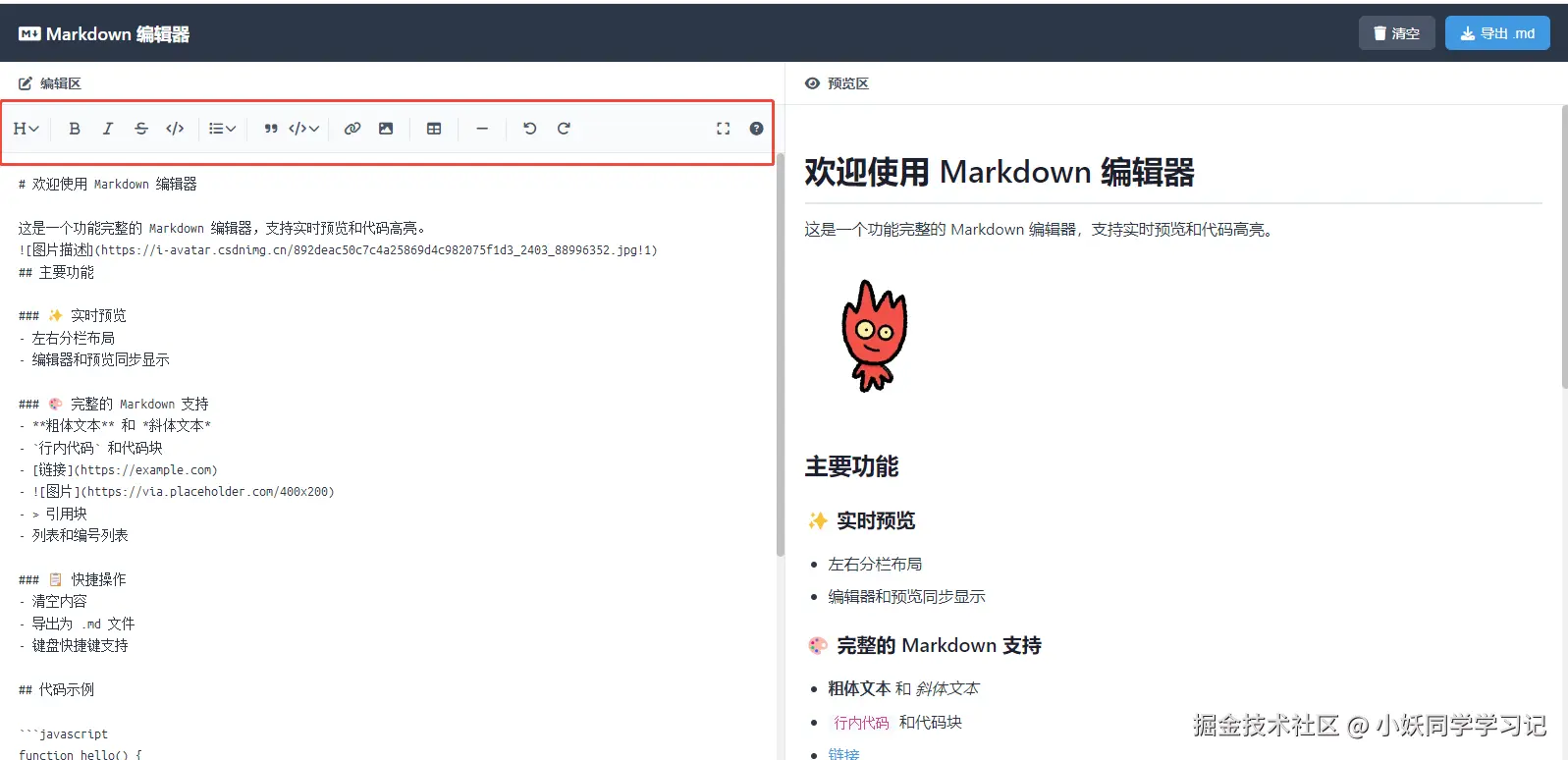Click the '[链接](https://example.com)' editor line
1568x760 pixels.
point(118,469)
